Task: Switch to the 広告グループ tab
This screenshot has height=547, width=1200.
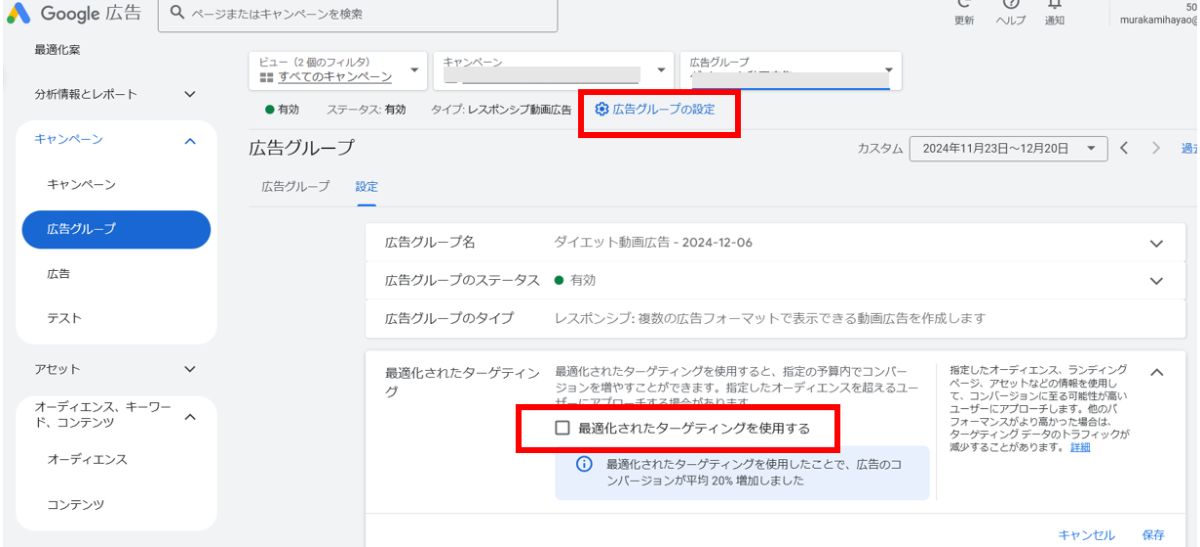Action: 295,187
